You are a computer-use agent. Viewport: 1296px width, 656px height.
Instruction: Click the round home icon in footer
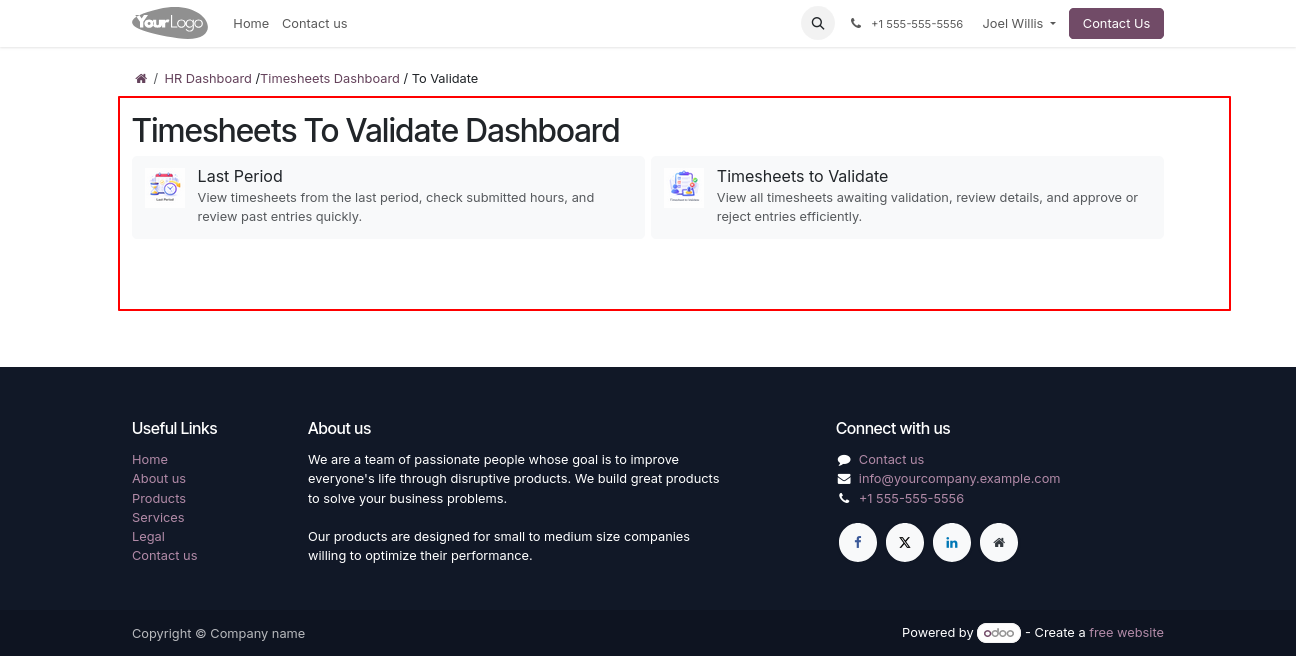999,543
